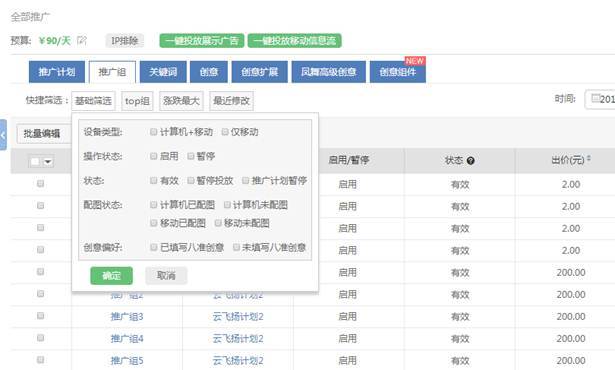Screen dimensions: 615x370
Task: Click the budget edit pencil icon
Action: coord(82,40)
